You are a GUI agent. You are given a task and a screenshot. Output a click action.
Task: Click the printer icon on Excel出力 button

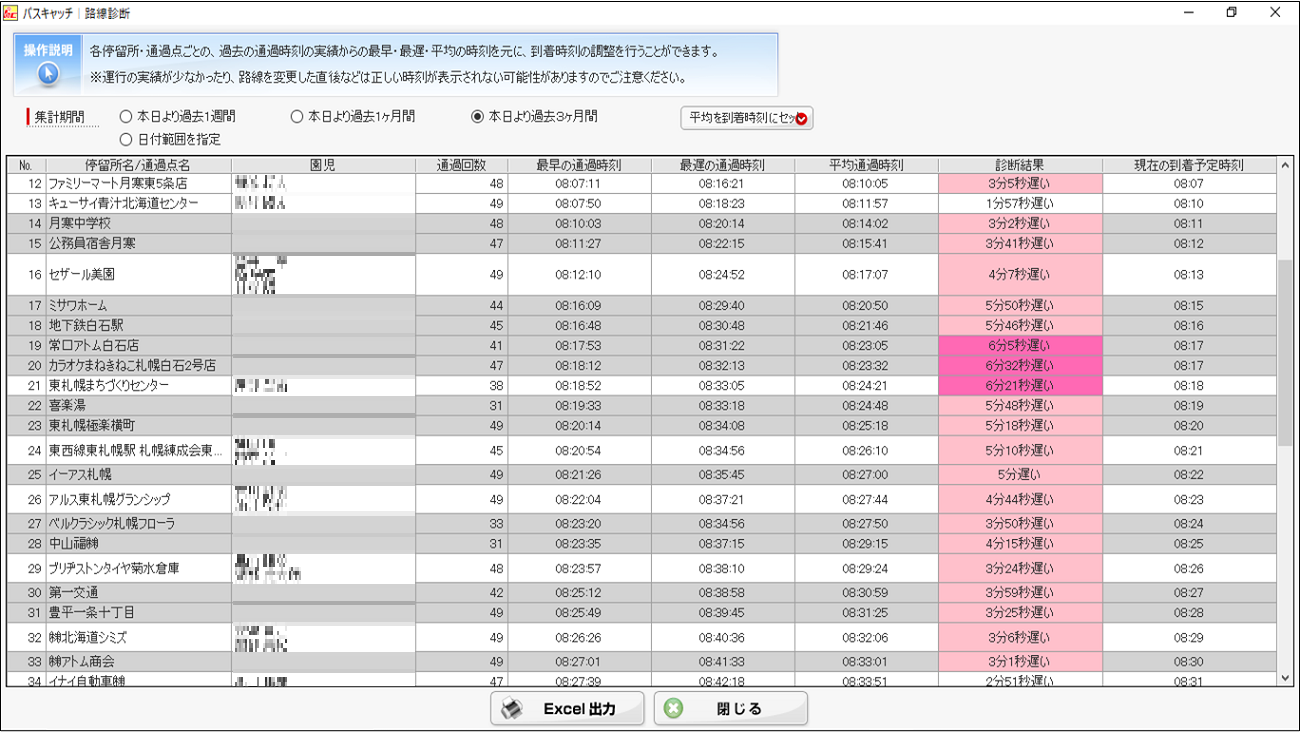pos(511,709)
